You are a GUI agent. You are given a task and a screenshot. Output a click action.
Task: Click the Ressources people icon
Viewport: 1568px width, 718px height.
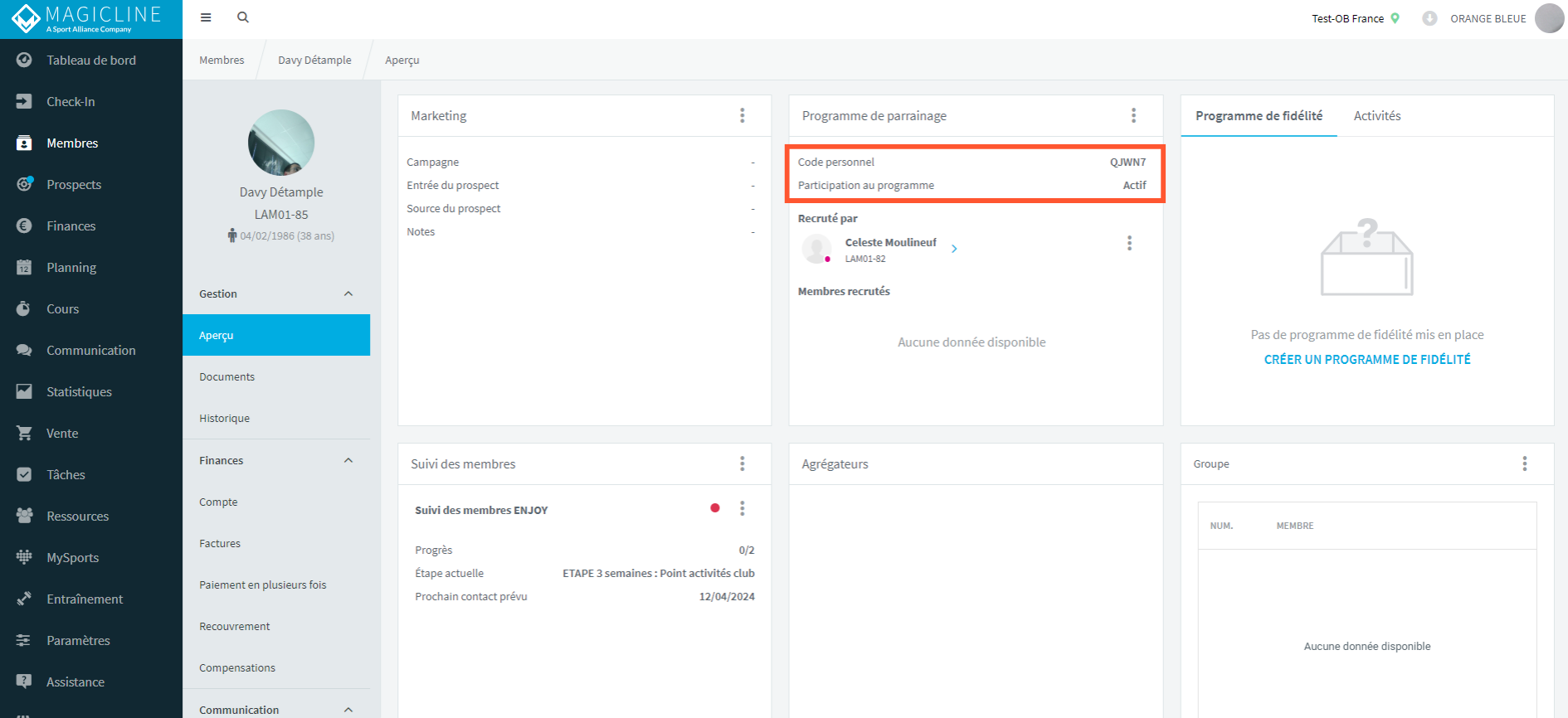point(24,516)
